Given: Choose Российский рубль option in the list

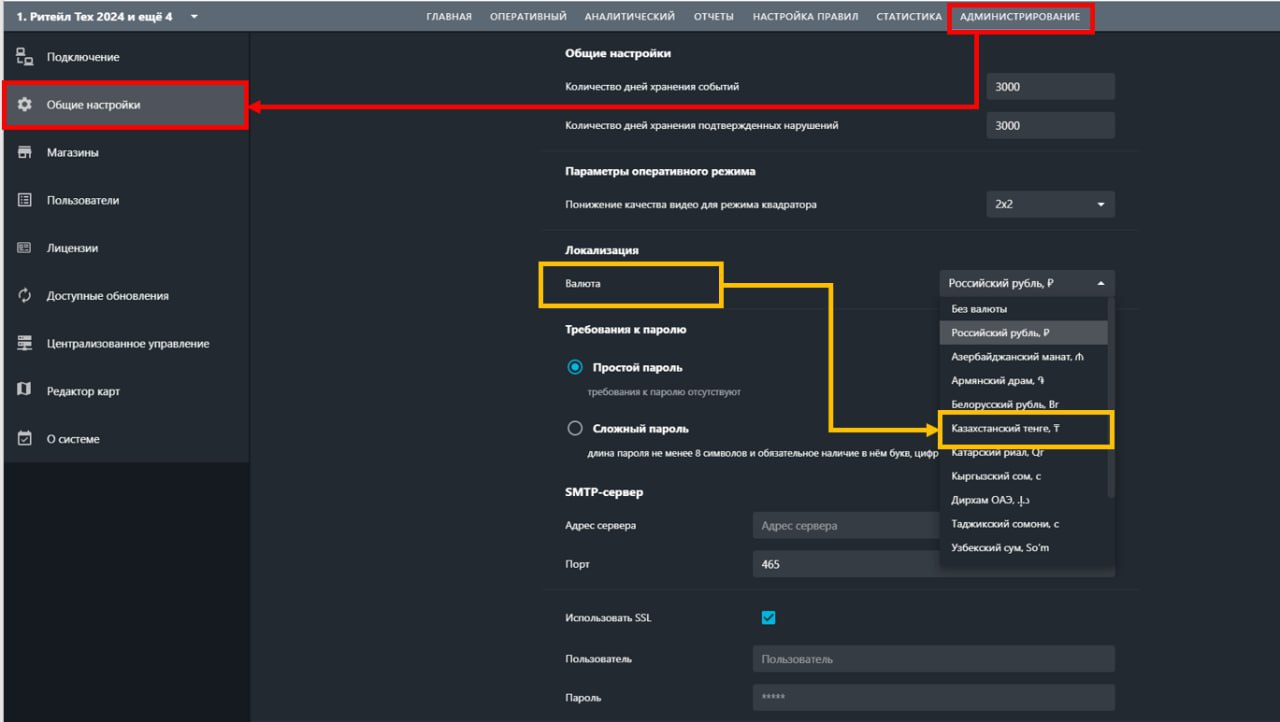Looking at the screenshot, I should pos(1024,333).
